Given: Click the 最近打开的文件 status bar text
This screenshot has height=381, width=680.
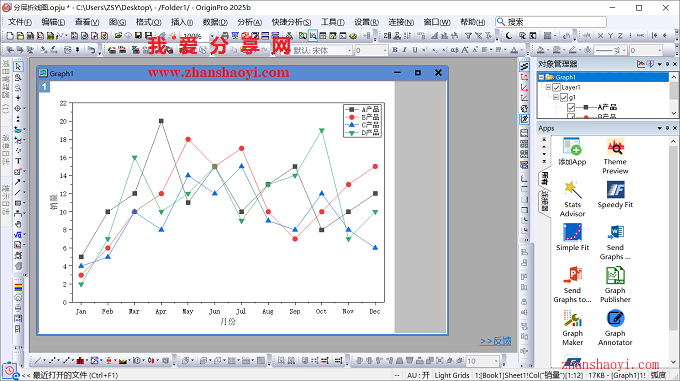Looking at the screenshot, I should 75,375.
